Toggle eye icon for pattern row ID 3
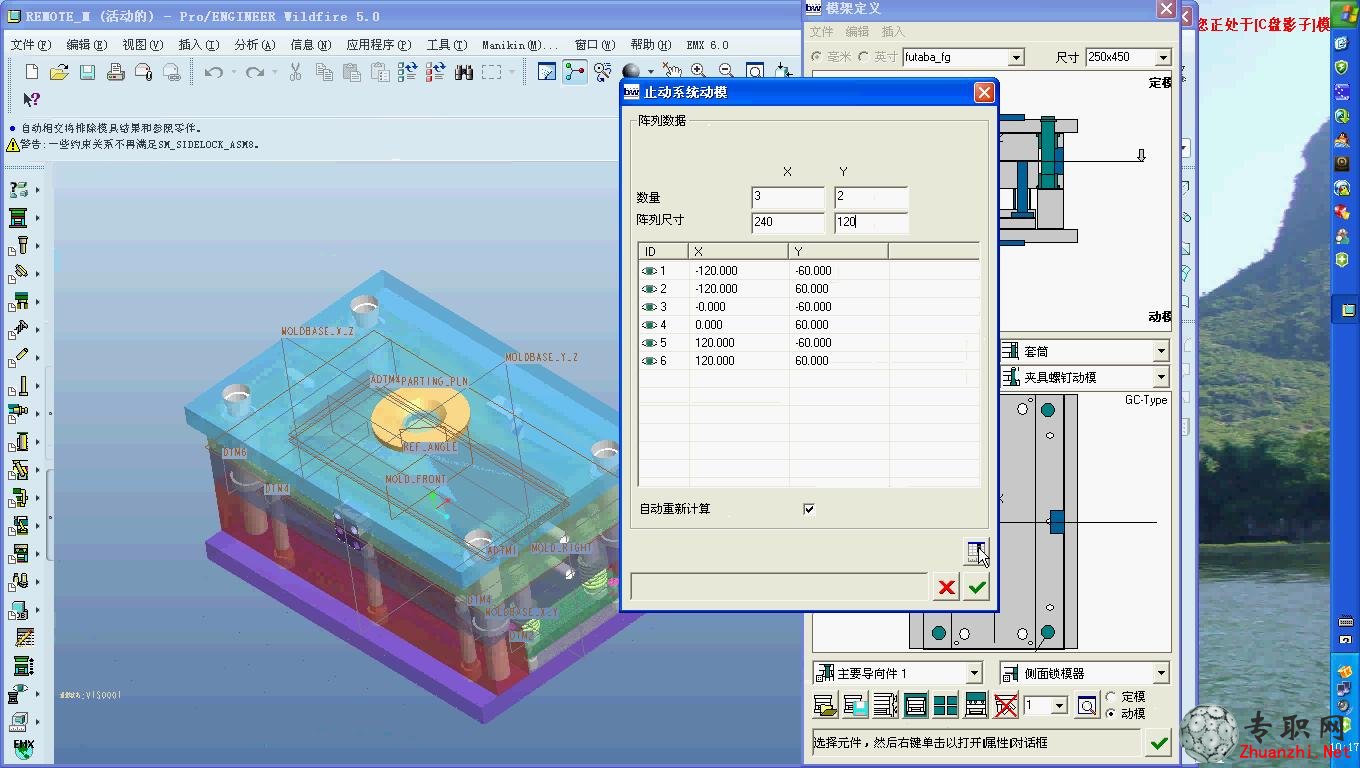 coord(649,307)
